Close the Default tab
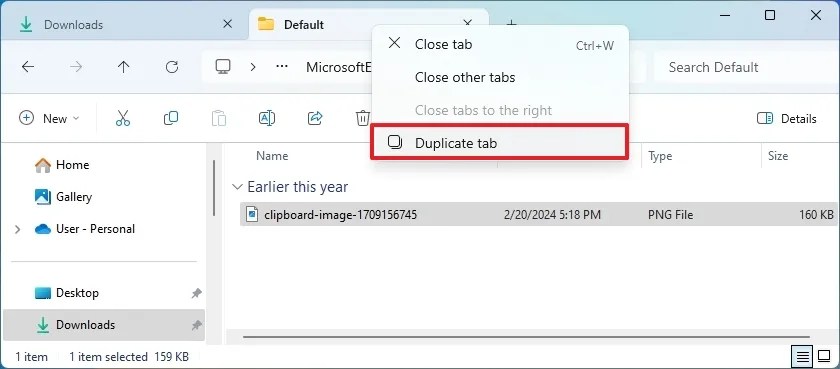The height and width of the screenshot is (369, 840). 467,22
